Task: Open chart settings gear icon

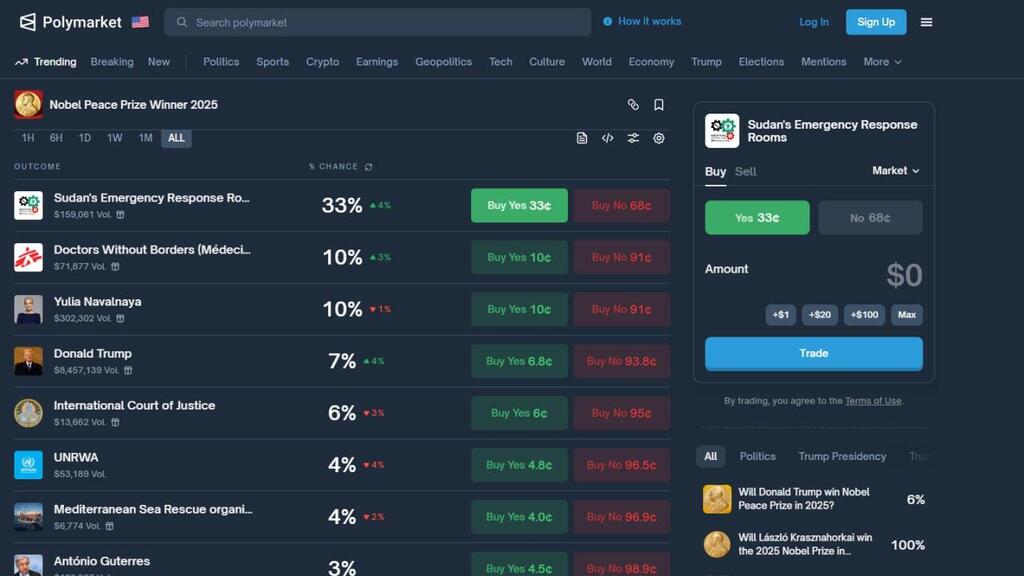Action: (659, 138)
